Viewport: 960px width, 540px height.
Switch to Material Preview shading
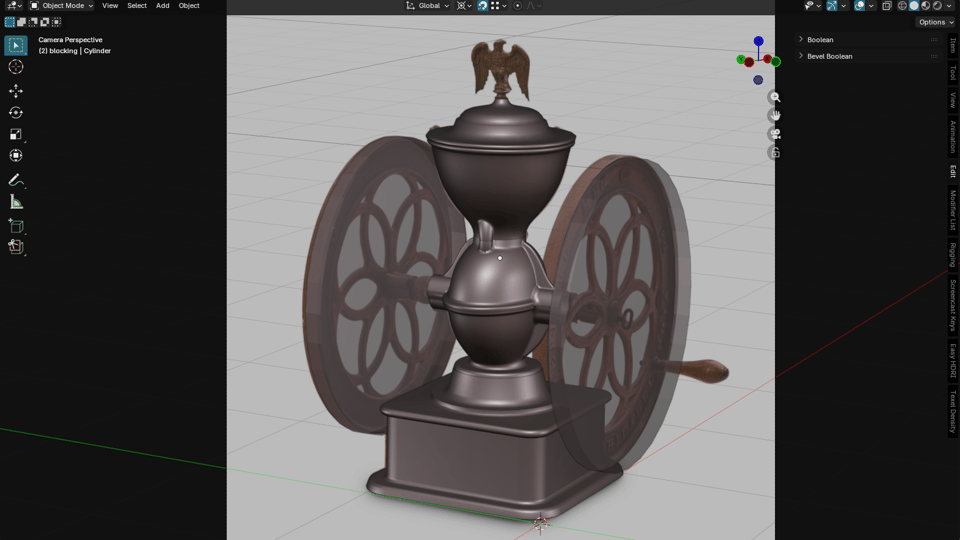click(x=926, y=6)
